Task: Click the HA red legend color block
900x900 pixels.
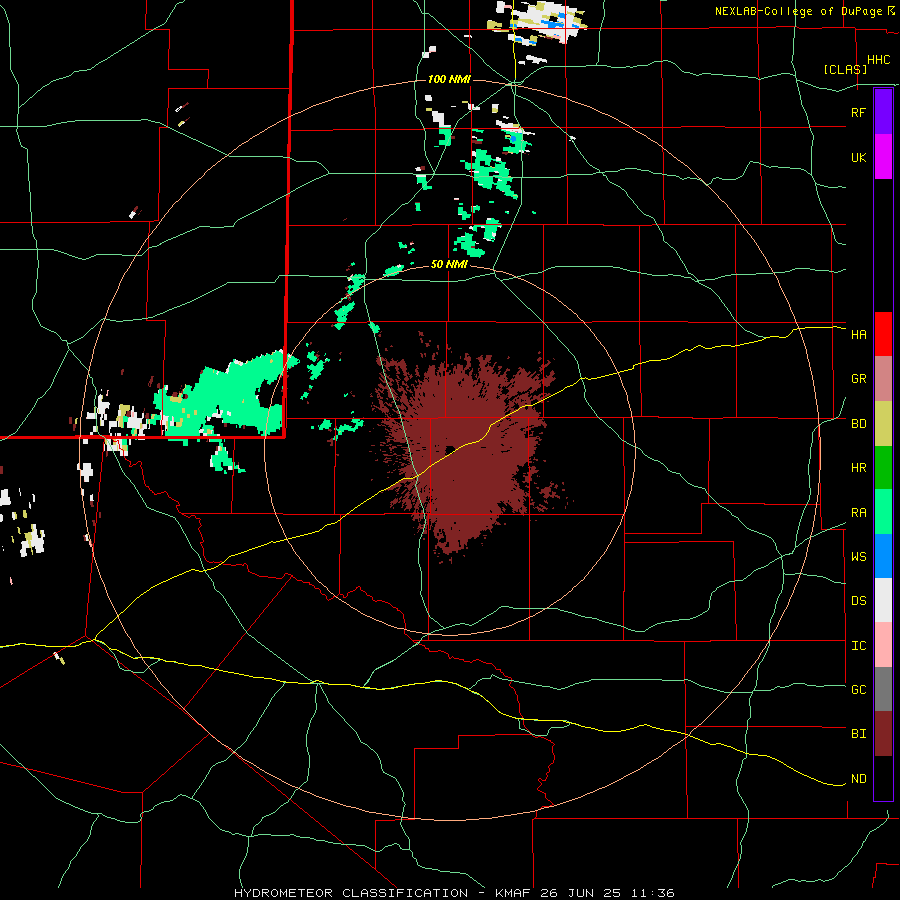Action: (x=883, y=334)
